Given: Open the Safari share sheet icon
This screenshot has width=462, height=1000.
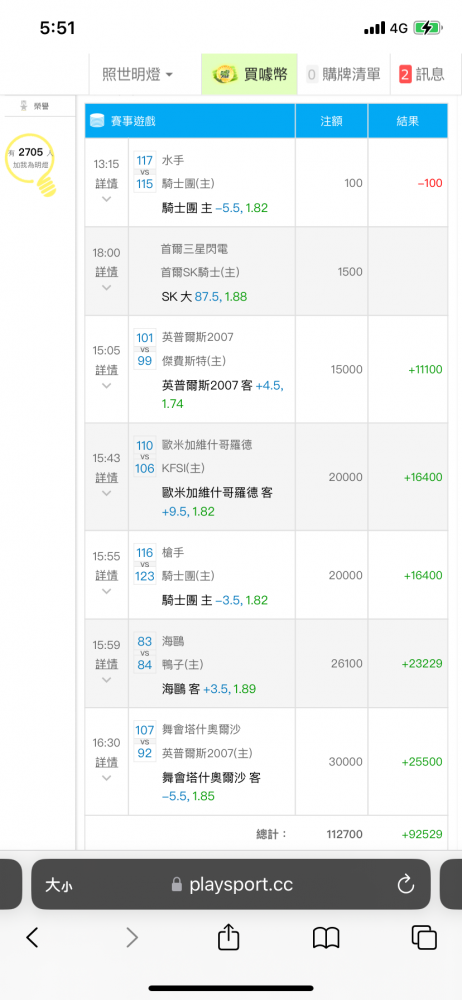Looking at the screenshot, I should 228,936.
